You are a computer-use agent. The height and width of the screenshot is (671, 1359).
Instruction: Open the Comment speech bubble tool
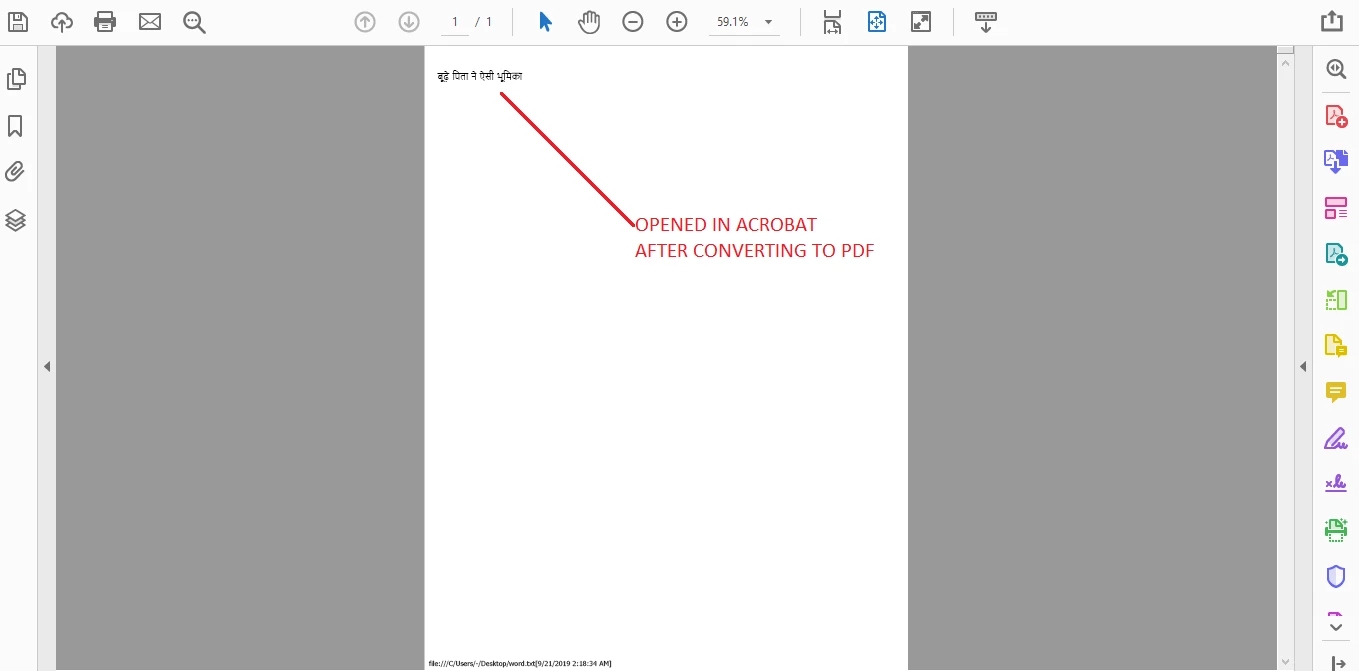[1336, 392]
